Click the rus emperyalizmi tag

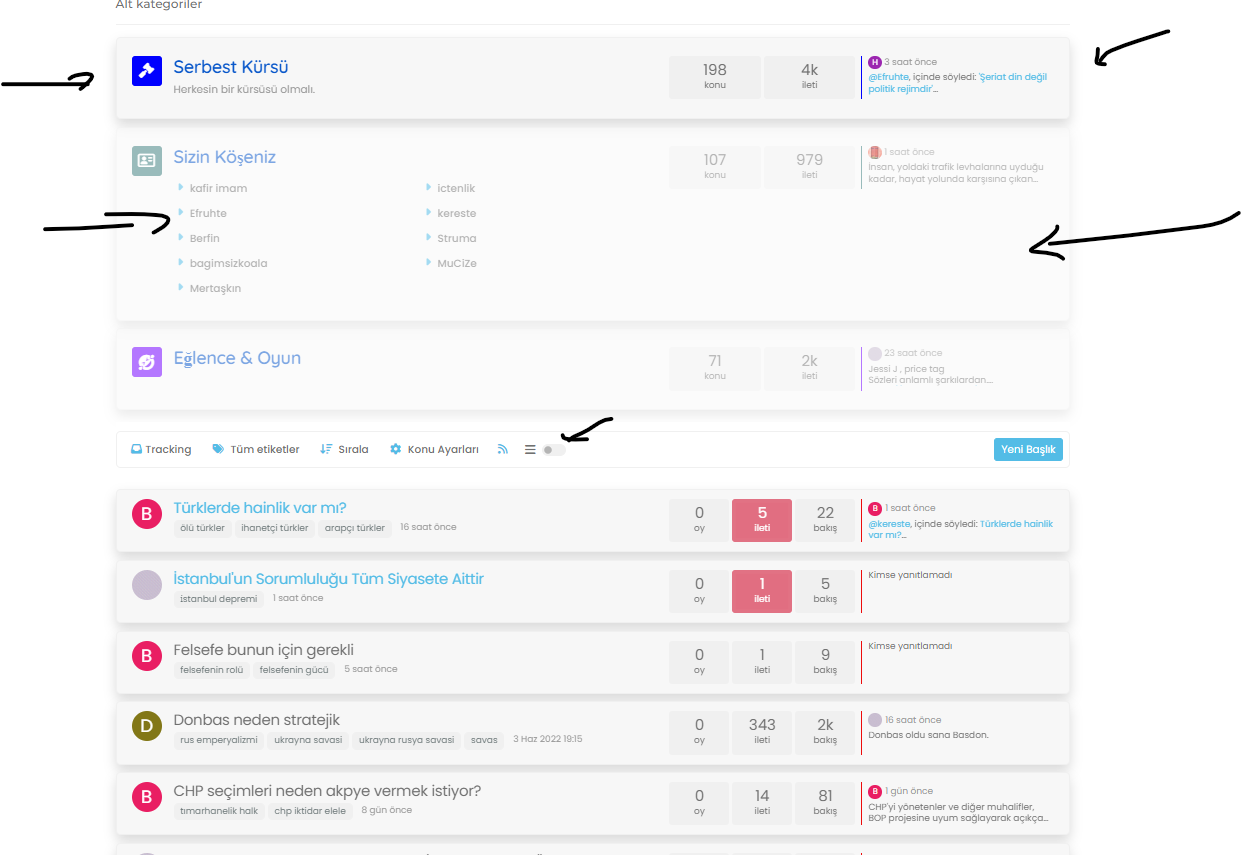tap(218, 740)
